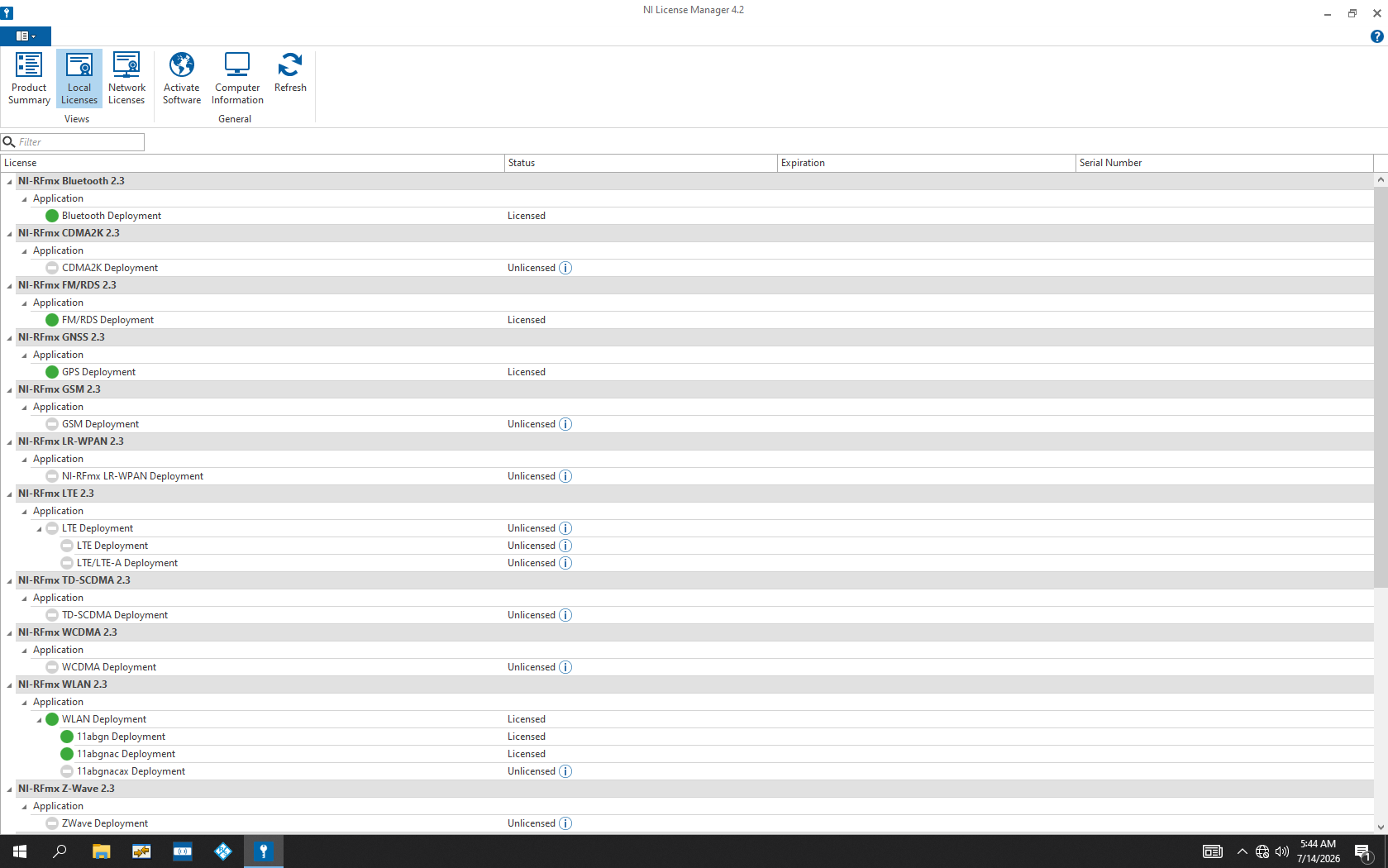
Task: Open Windows Start menu
Action: pos(20,851)
